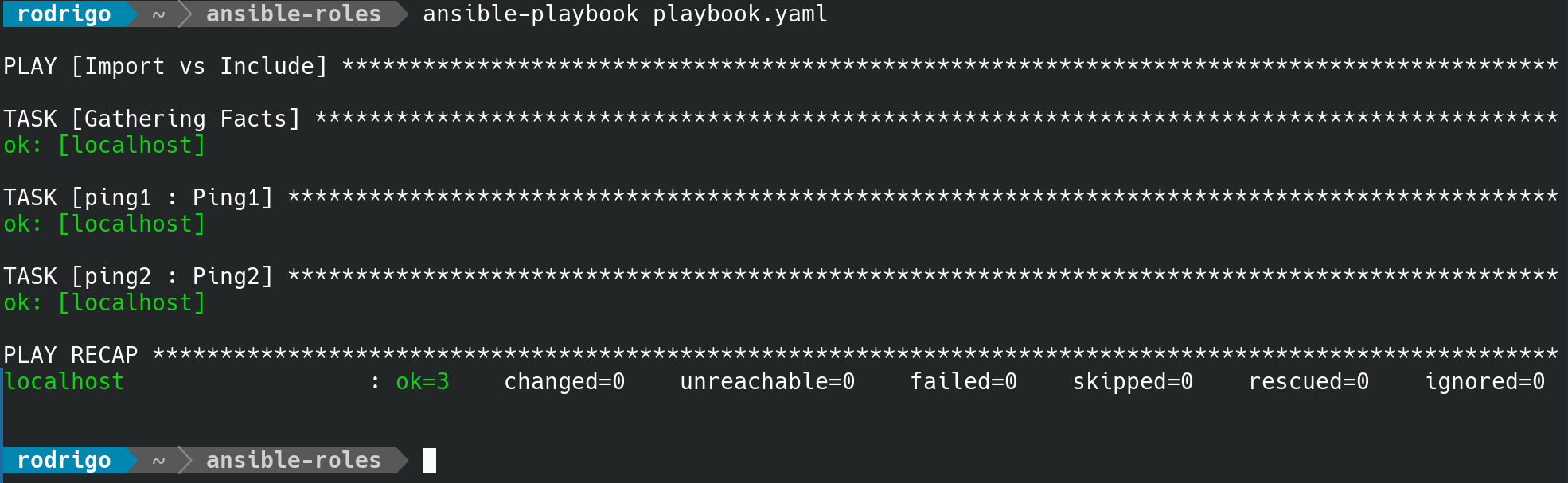Screen dimensions: 1568x483
Task: Click ansible-roles directory in the top prompt
Action: click(x=293, y=14)
